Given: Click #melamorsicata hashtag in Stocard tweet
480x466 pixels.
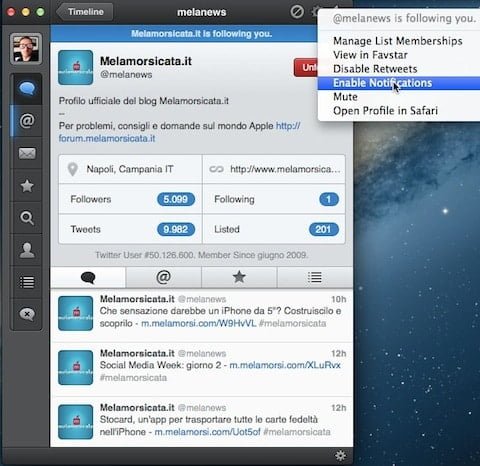Looking at the screenshot, I should [x=297, y=432].
